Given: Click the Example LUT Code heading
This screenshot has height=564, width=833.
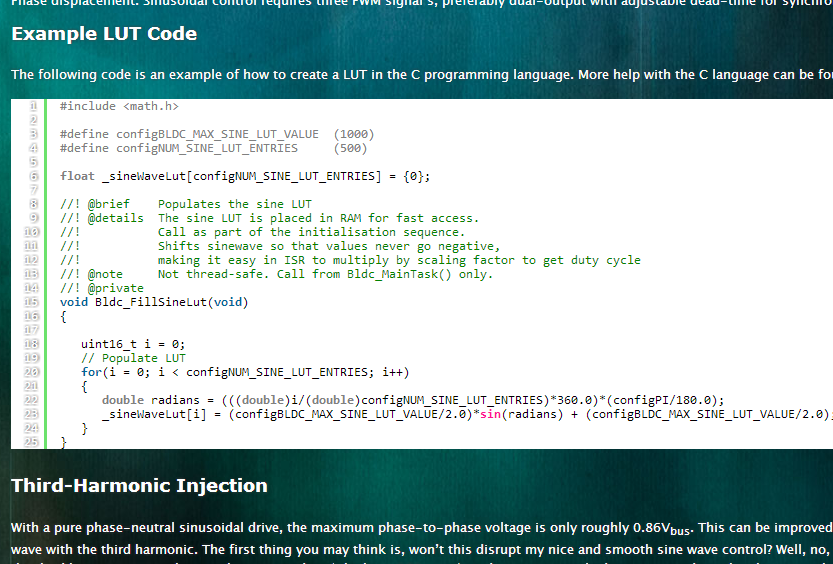Looking at the screenshot, I should pos(104,34).
